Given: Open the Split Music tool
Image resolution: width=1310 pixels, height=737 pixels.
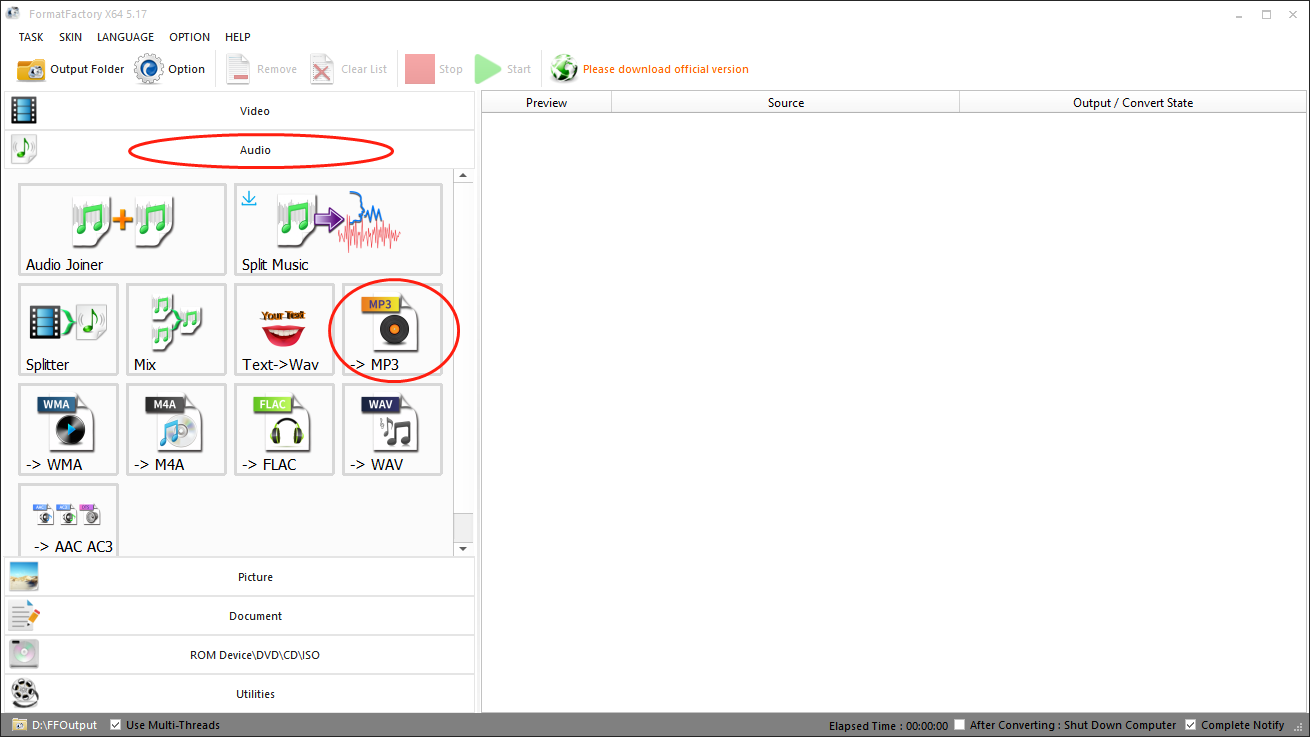Looking at the screenshot, I should coord(338,229).
